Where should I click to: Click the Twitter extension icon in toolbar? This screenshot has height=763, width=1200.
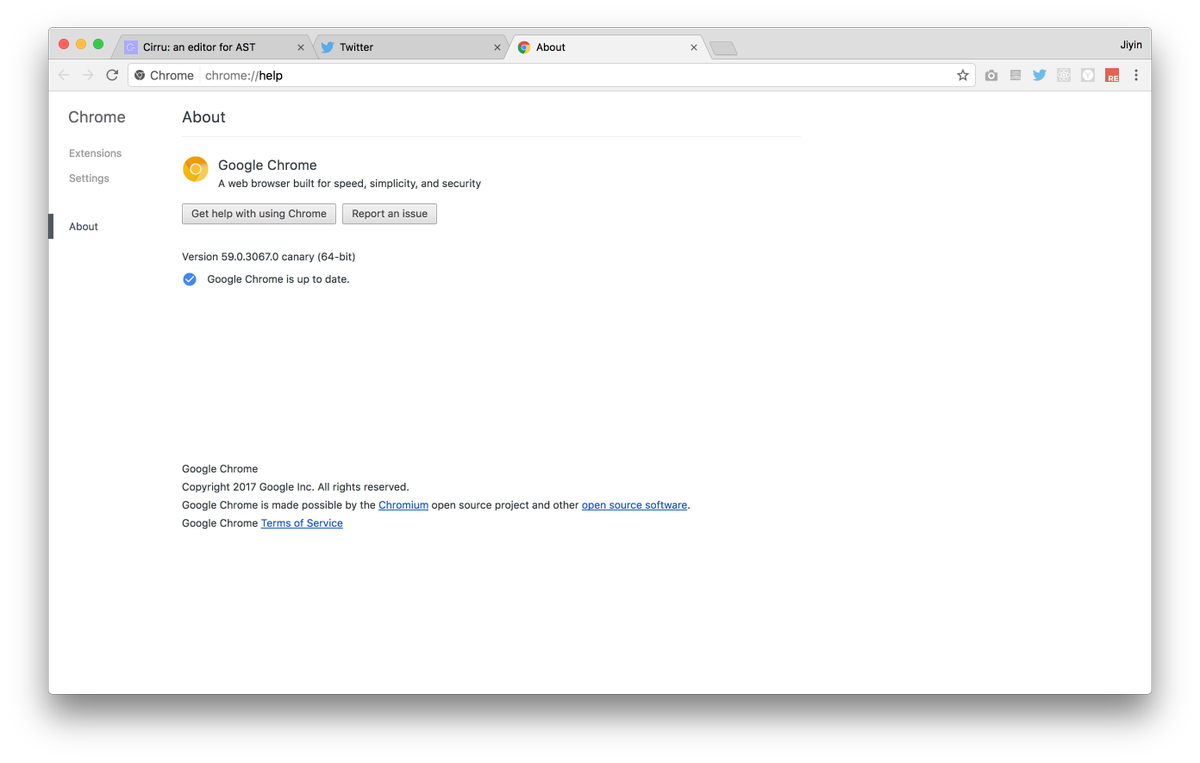[x=1040, y=75]
